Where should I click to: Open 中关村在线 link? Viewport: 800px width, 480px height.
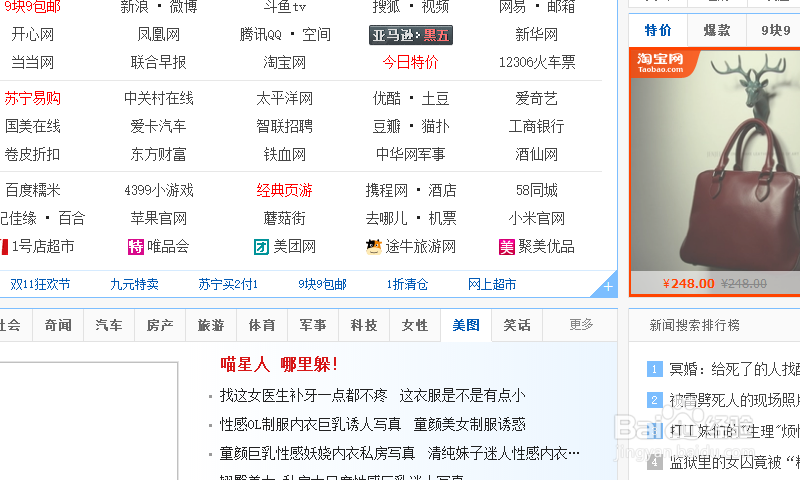click(159, 98)
